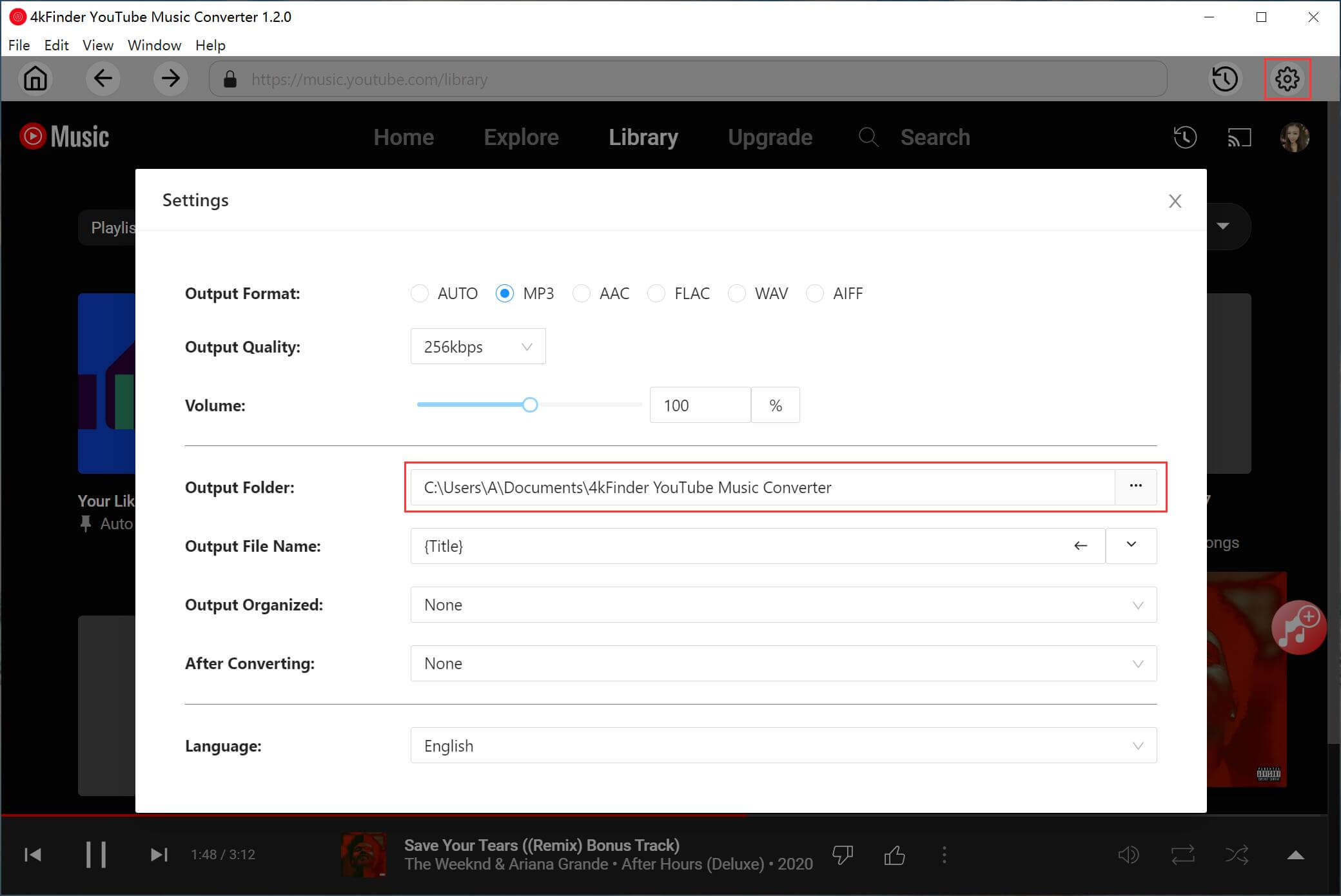Image resolution: width=1341 pixels, height=896 pixels.
Task: Pause the currently playing track
Action: [96, 855]
